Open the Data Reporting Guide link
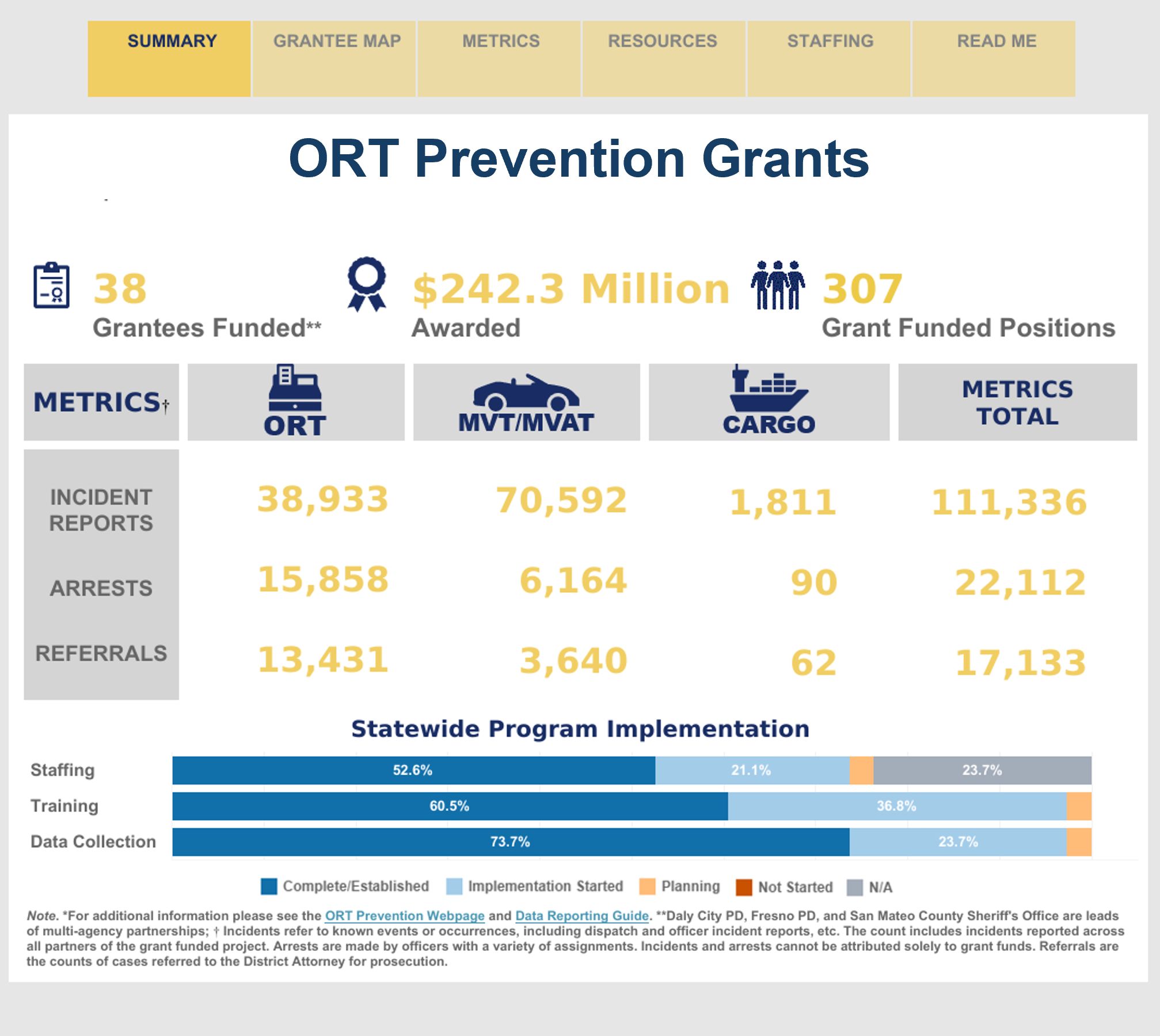Viewport: 1160px width, 1036px height. pyautogui.click(x=581, y=916)
